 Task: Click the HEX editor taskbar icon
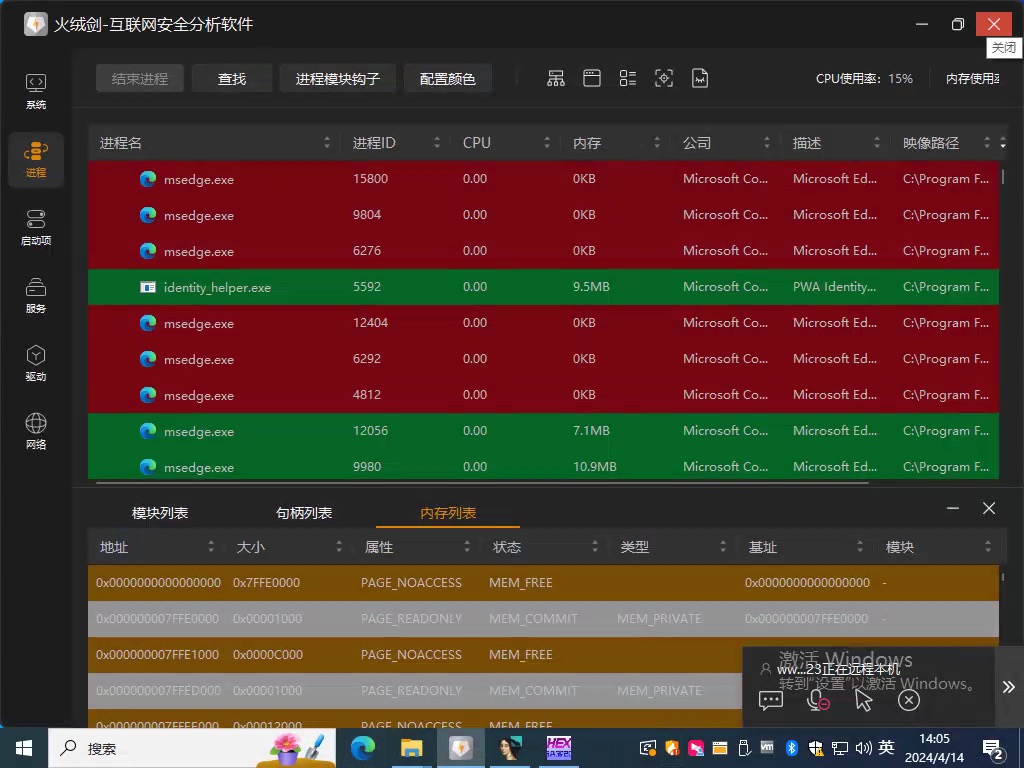(x=558, y=748)
